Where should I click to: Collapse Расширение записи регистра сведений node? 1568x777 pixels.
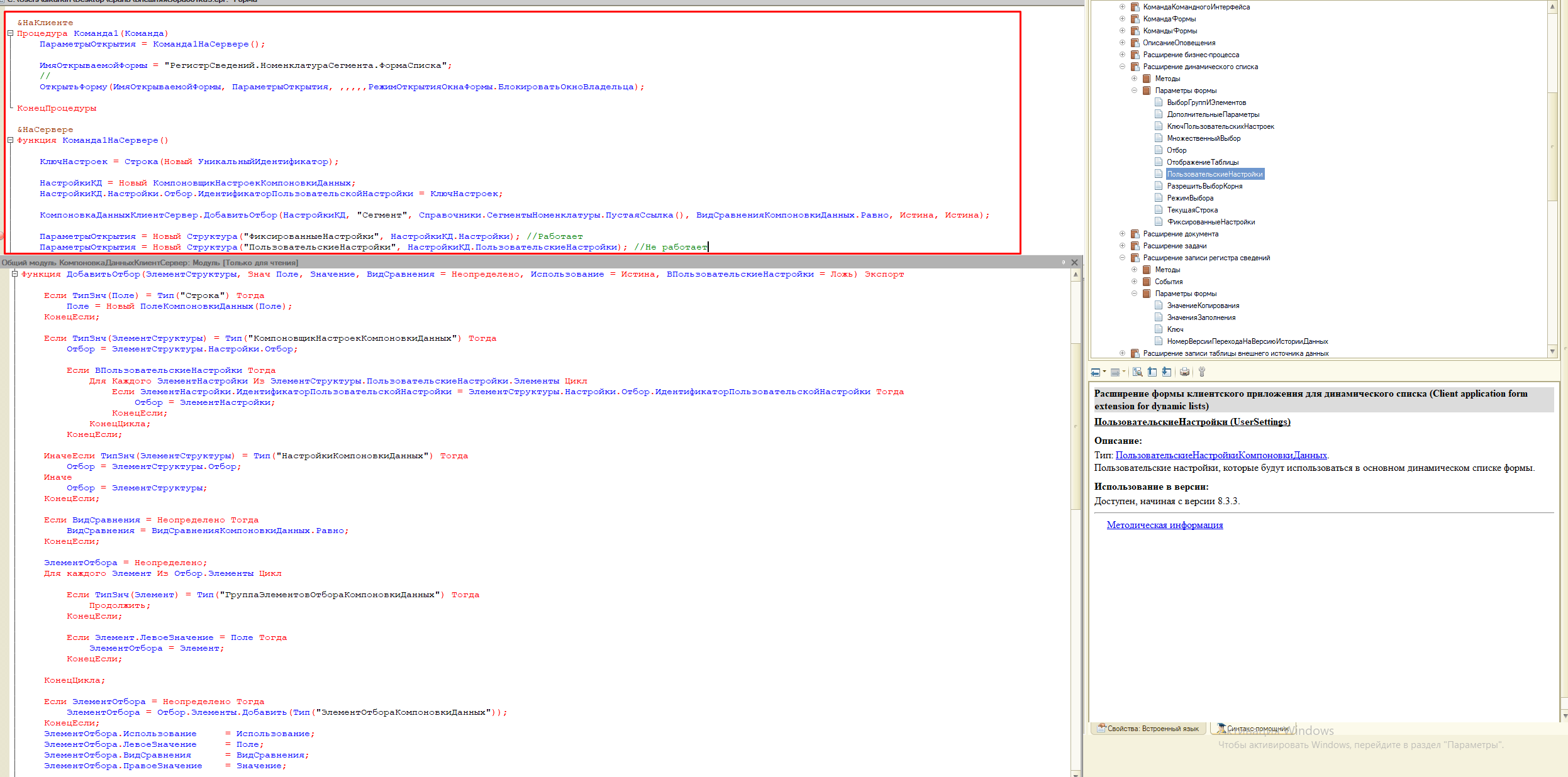pyautogui.click(x=1122, y=258)
